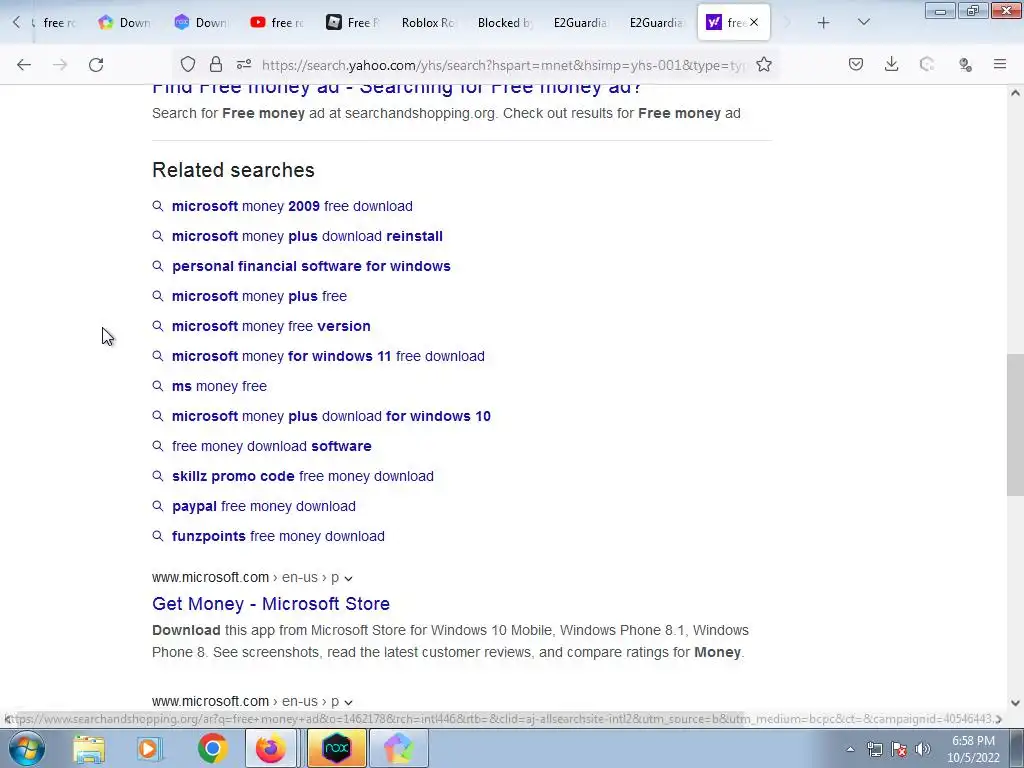Viewport: 1024px width, 768px height.
Task: Search 'microsoft money plus download reinstall'
Action: point(307,236)
